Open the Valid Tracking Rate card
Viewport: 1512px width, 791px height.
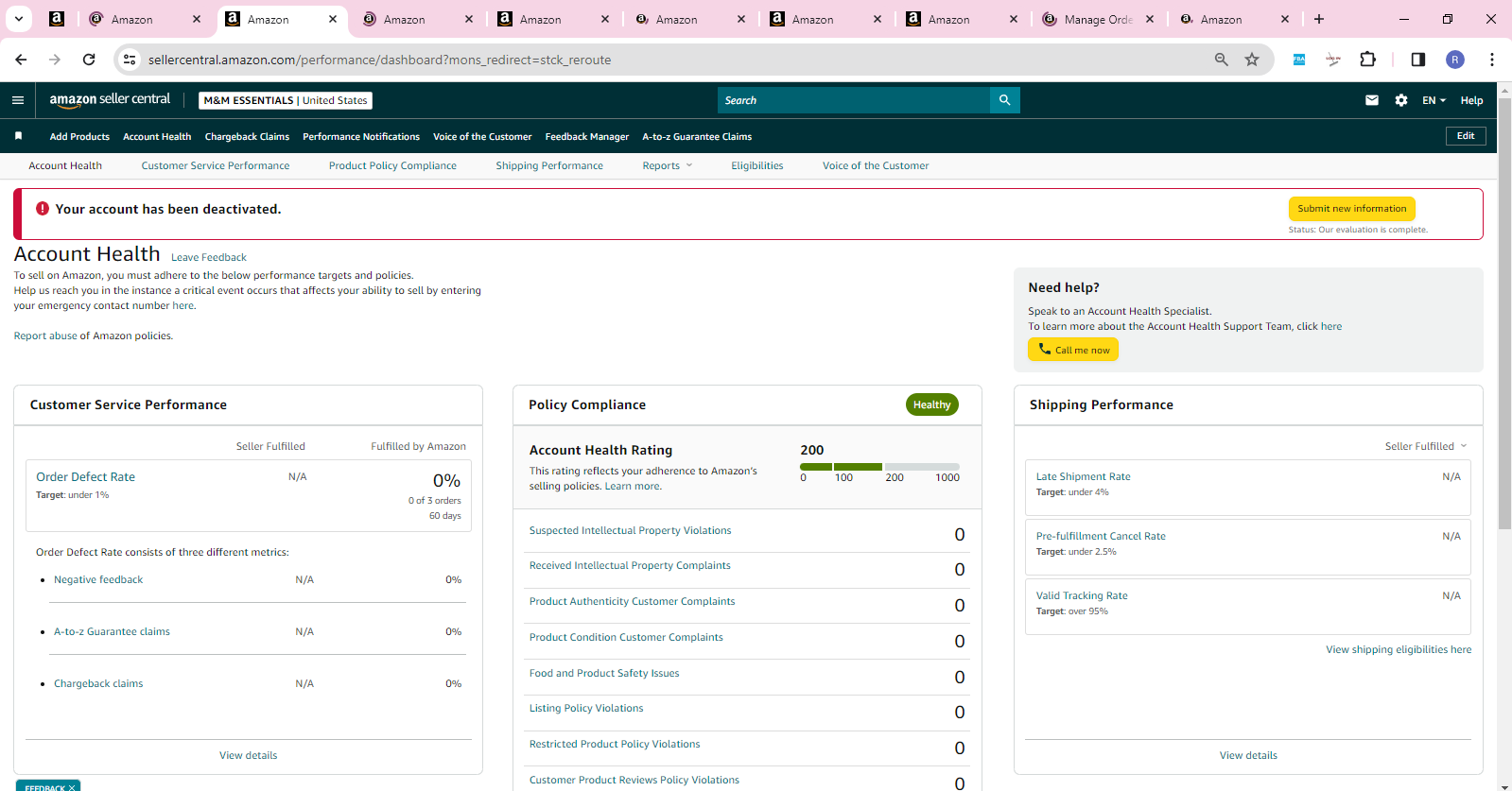[x=1248, y=607]
